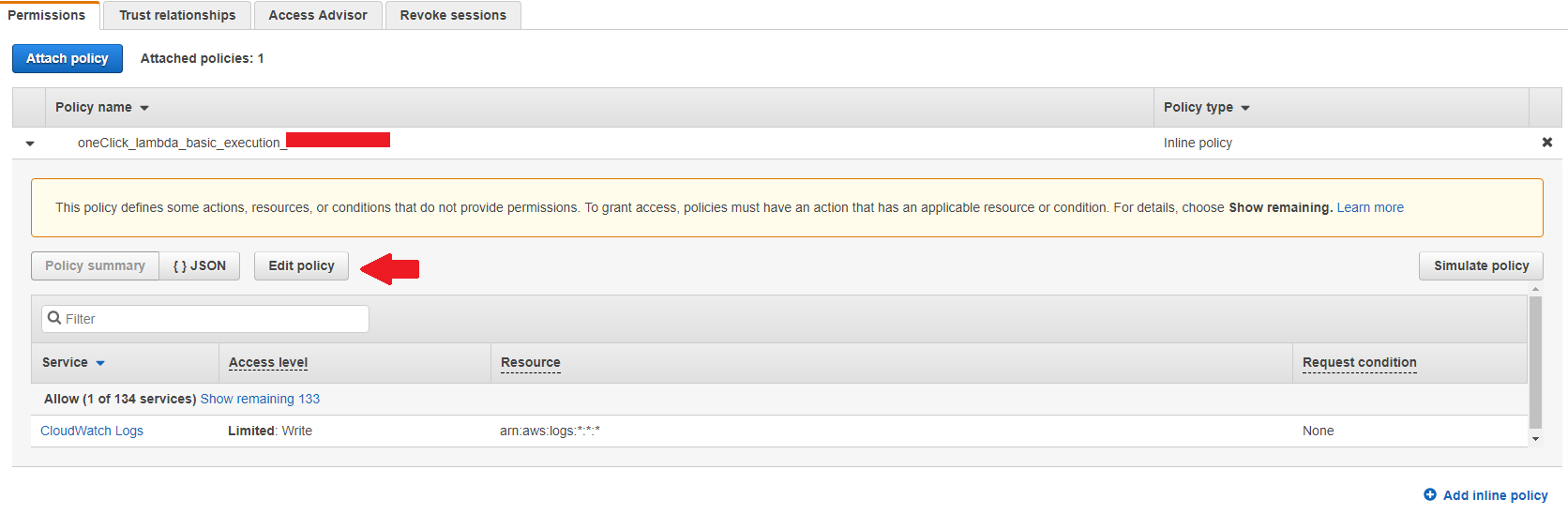The image size is (1568, 515).
Task: Click the Edit policy button
Action: [301, 265]
